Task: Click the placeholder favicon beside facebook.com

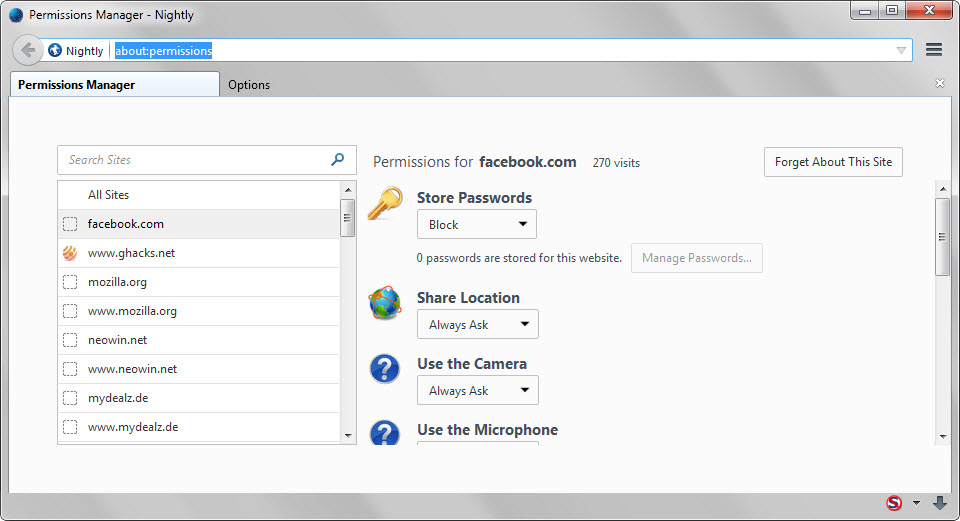Action: point(70,224)
